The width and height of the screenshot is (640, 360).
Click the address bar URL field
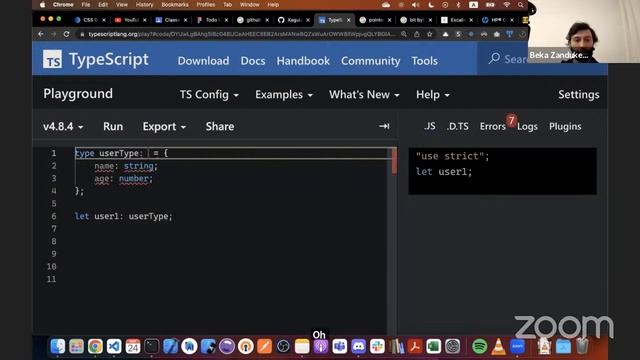(x=241, y=34)
